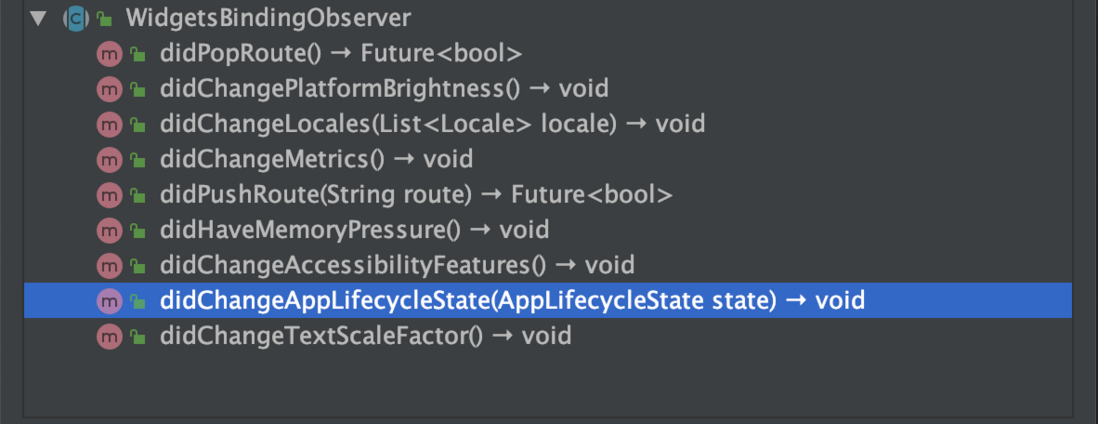Select the WidgetsBindingObserver class name
Image resolution: width=1098 pixels, height=424 pixels.
[x=268, y=18]
